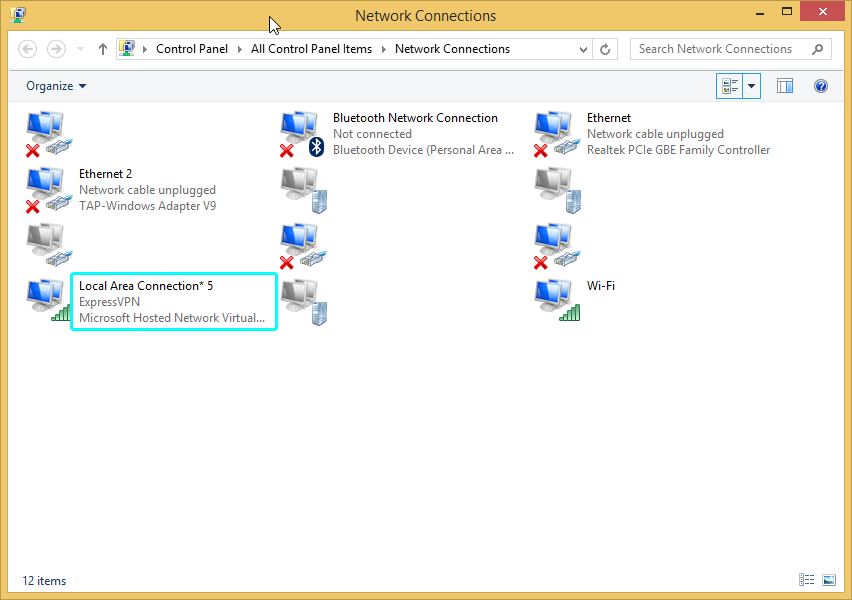The image size is (852, 600).
Task: Click the Ethernet 2 label
Action: [105, 174]
